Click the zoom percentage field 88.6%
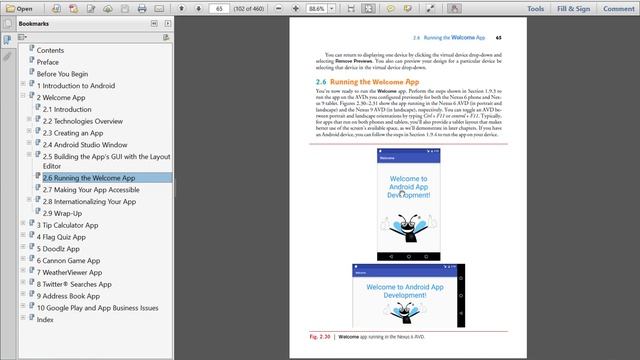This screenshot has height=360, width=640. (317, 9)
